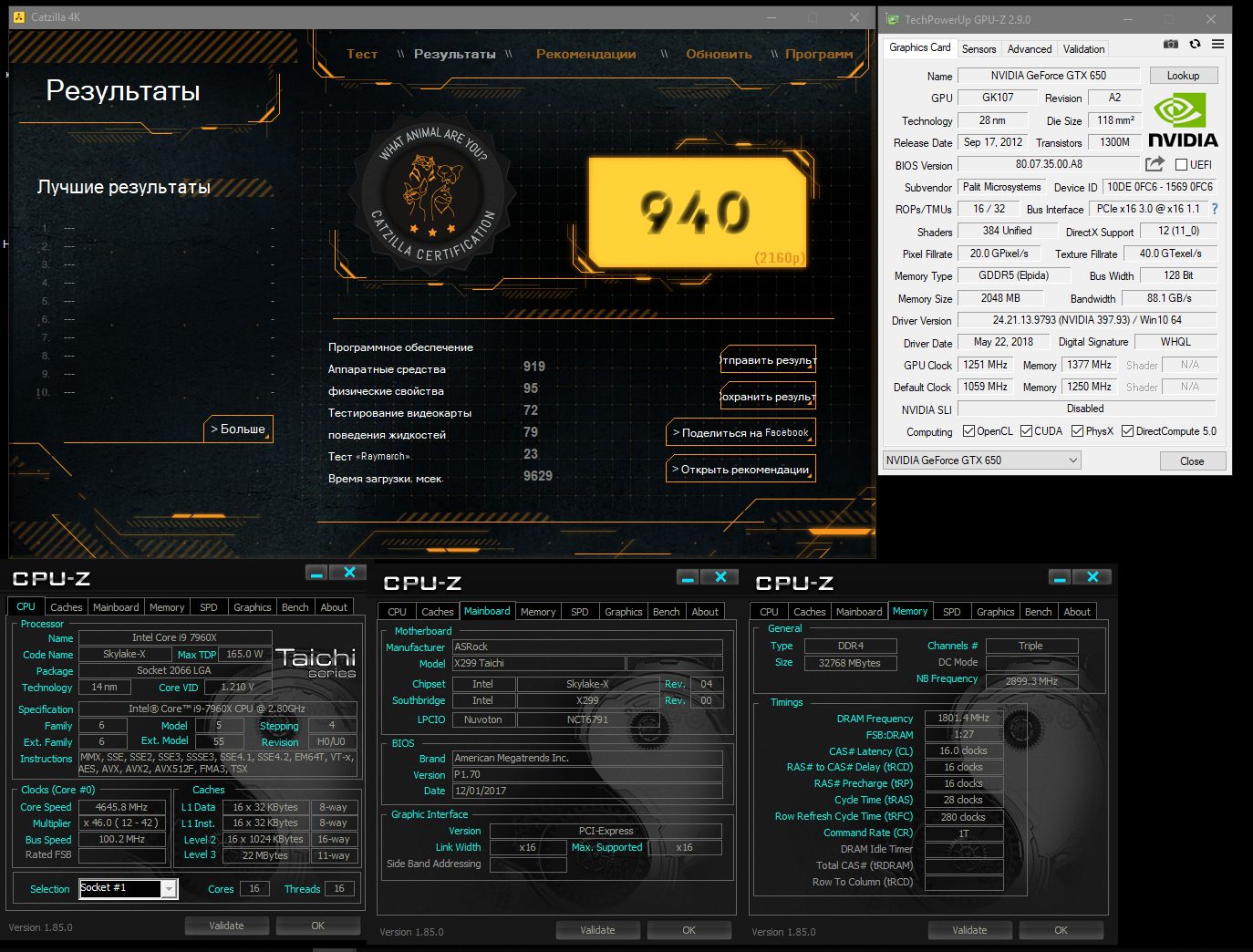
Task: Open the SPD tab in the CPU-Z Mainboard window
Action: point(580,612)
